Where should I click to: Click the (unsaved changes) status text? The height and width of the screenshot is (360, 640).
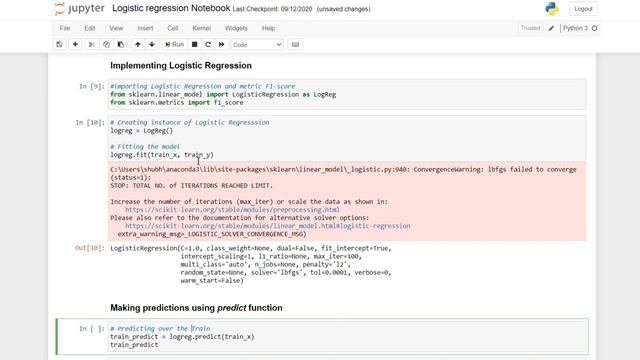pos(344,9)
